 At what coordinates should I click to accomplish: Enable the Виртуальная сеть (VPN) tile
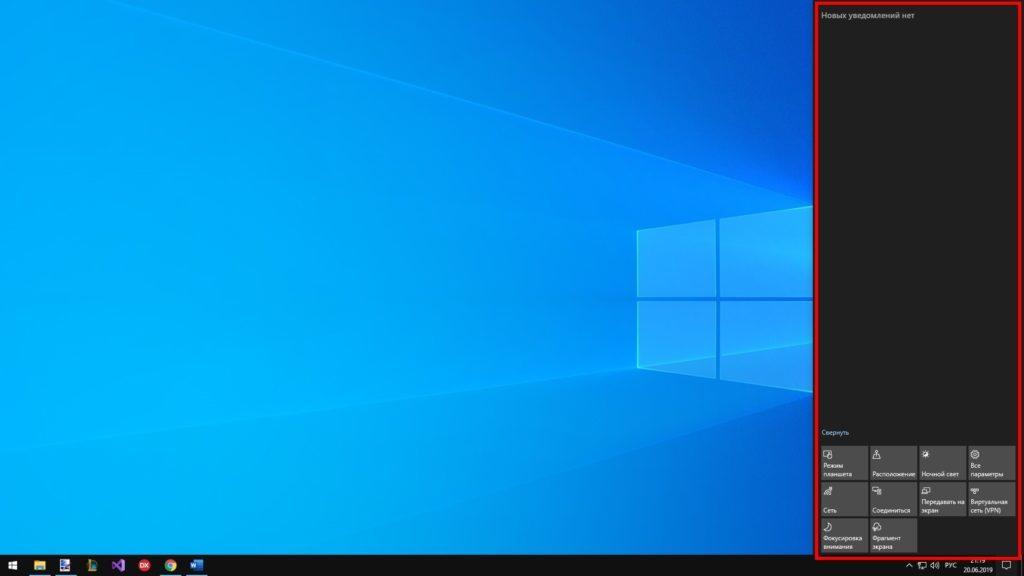(988, 498)
